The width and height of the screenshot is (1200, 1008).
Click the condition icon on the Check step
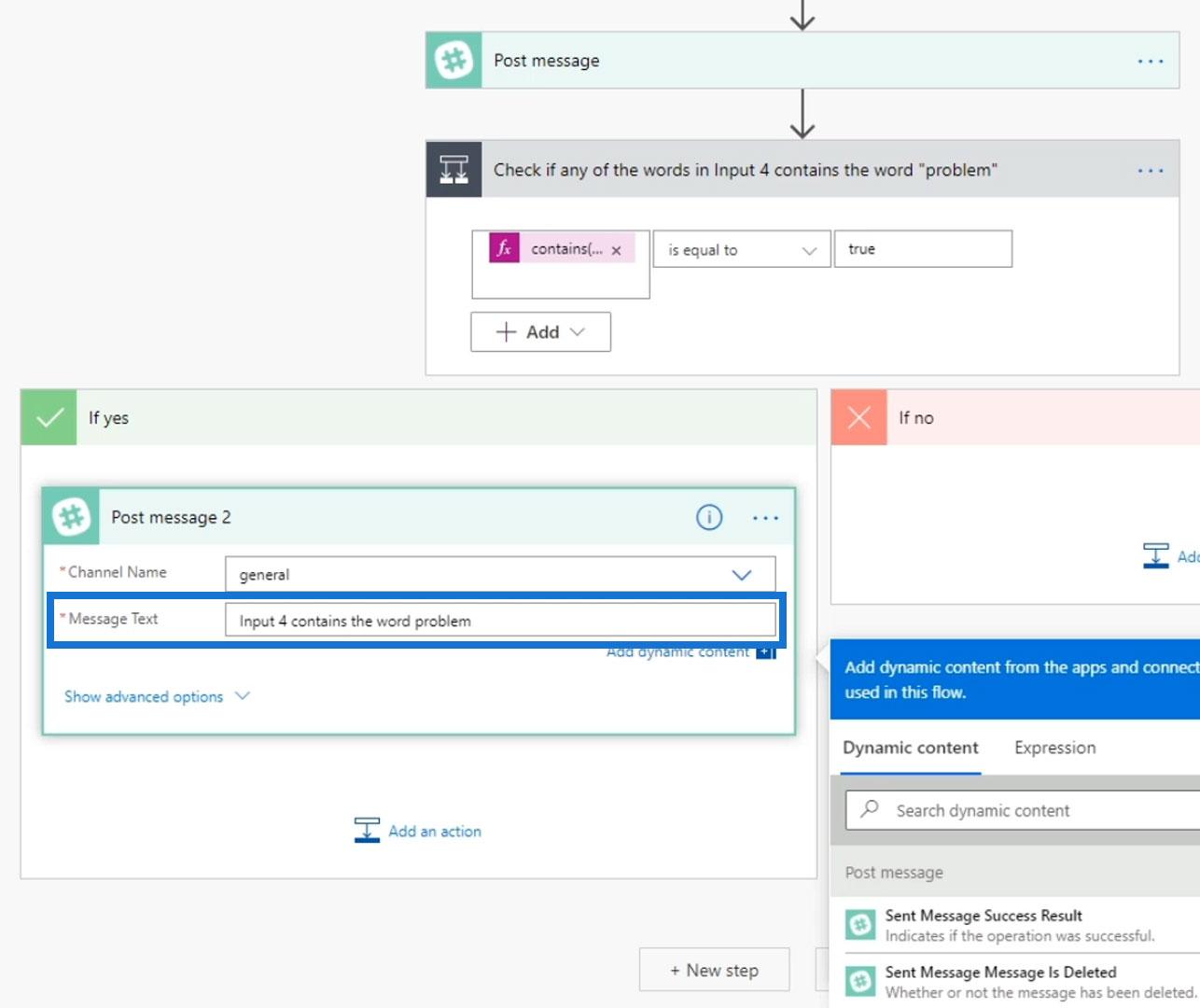tap(453, 170)
